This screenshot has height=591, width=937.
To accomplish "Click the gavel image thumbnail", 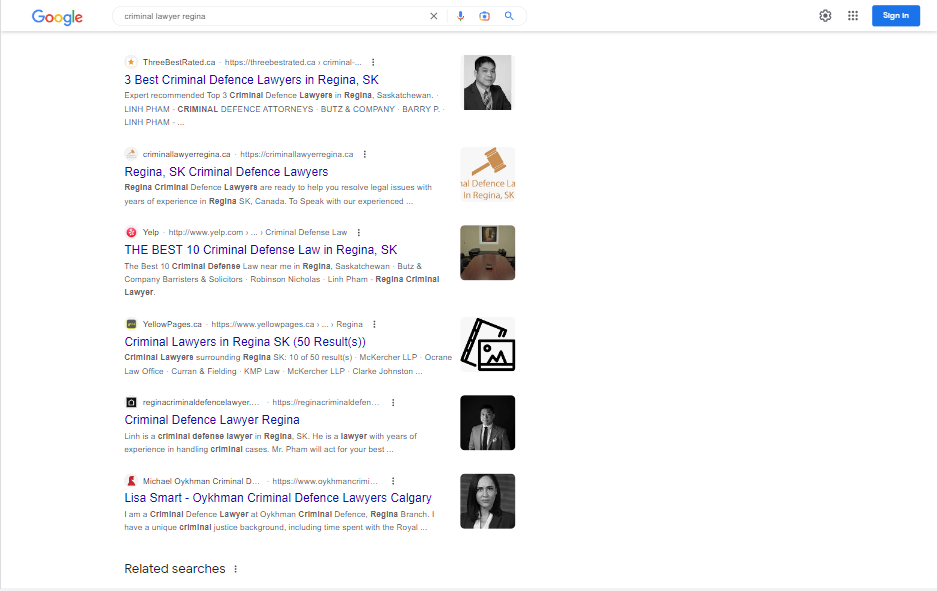I will click(x=487, y=174).
